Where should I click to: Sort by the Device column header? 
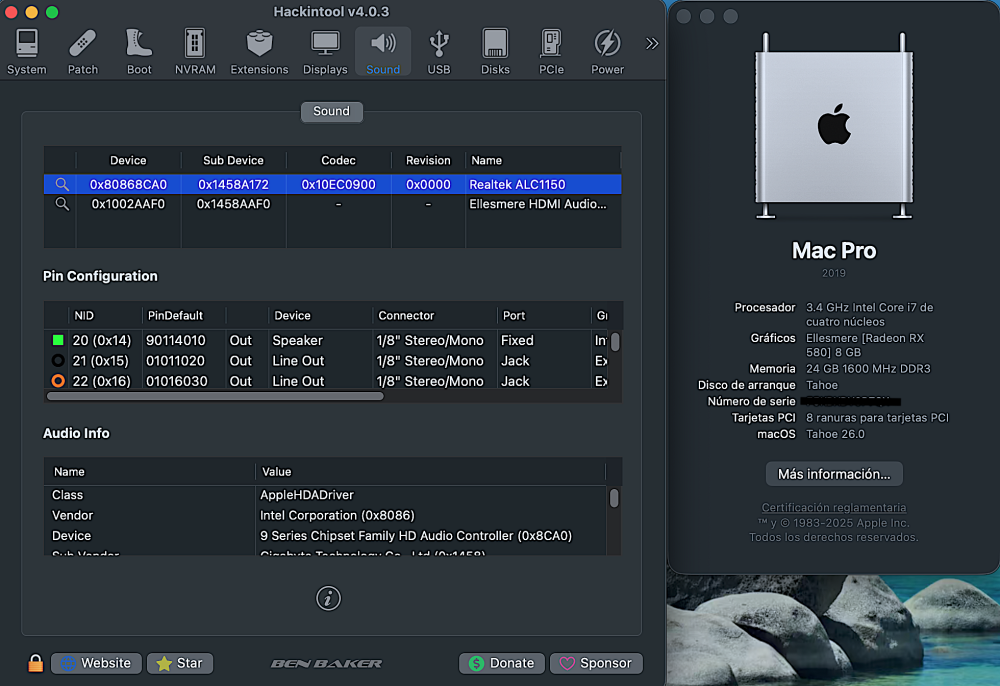click(x=128, y=160)
